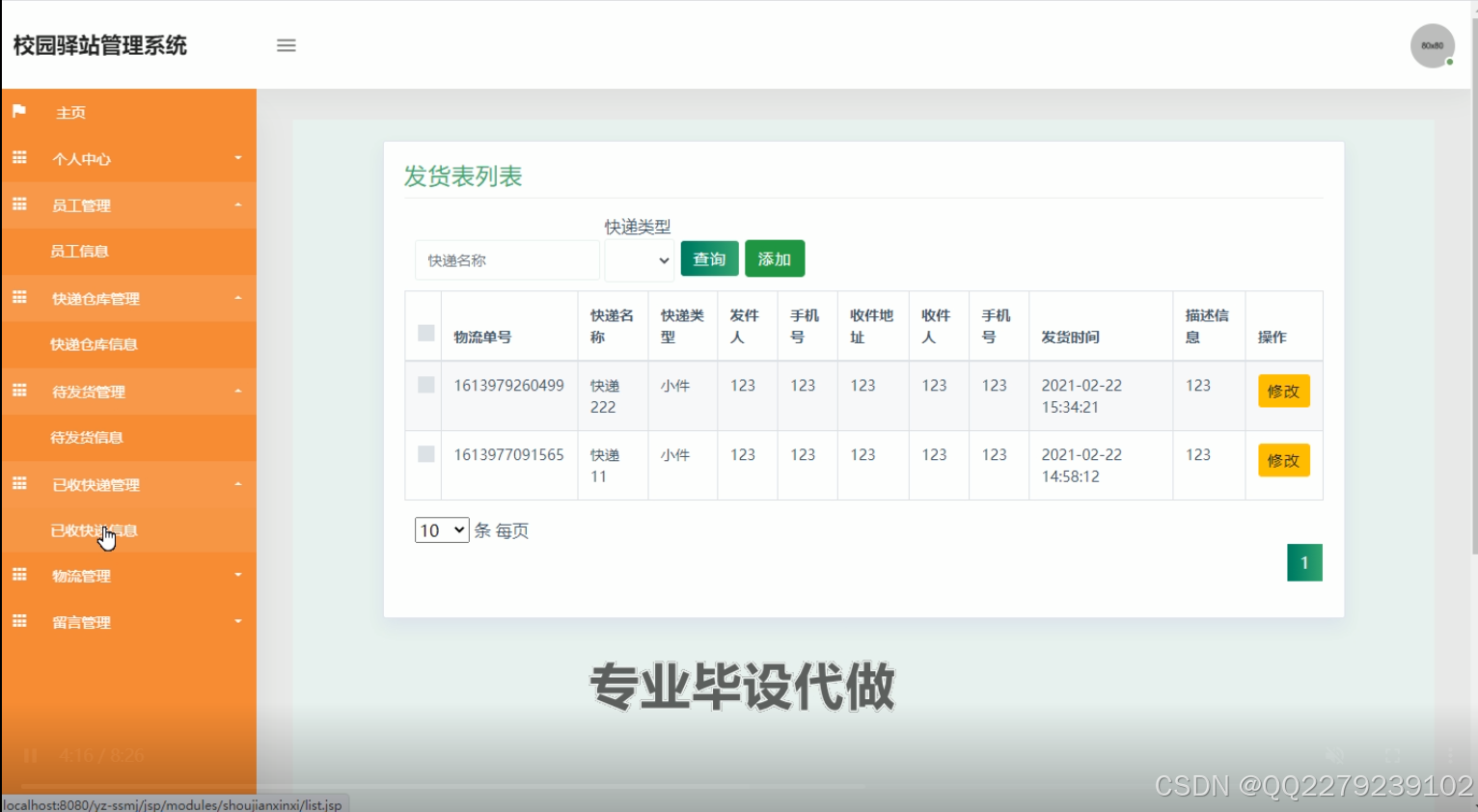Click the 添加 button to add a record

(x=775, y=258)
